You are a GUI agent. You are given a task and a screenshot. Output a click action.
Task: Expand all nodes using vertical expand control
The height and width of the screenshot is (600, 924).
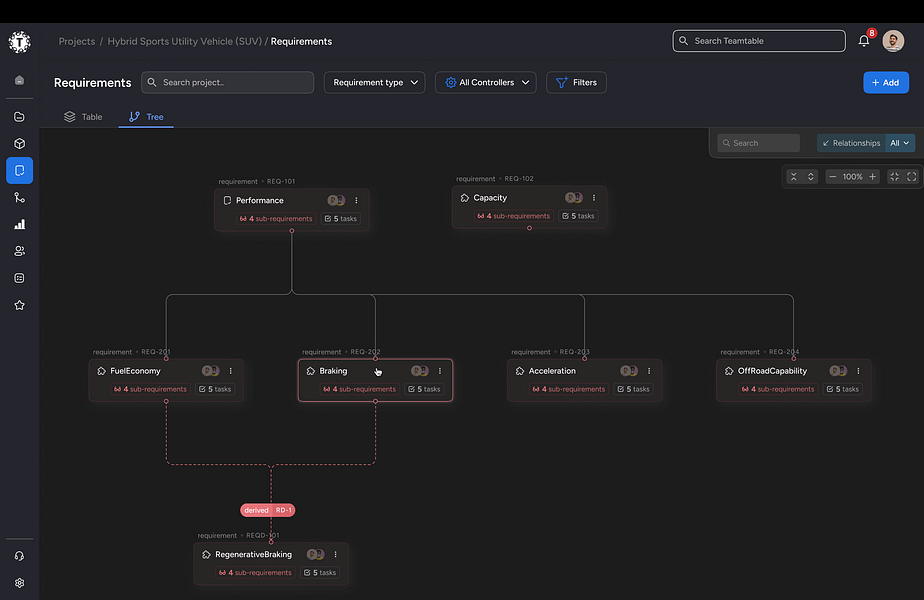[810, 176]
